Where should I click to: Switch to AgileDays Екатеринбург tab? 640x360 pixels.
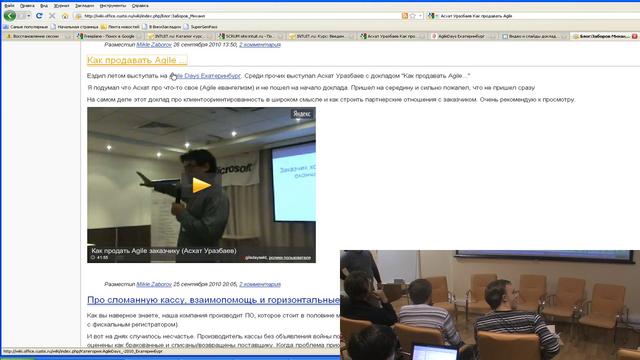[x=462, y=36]
